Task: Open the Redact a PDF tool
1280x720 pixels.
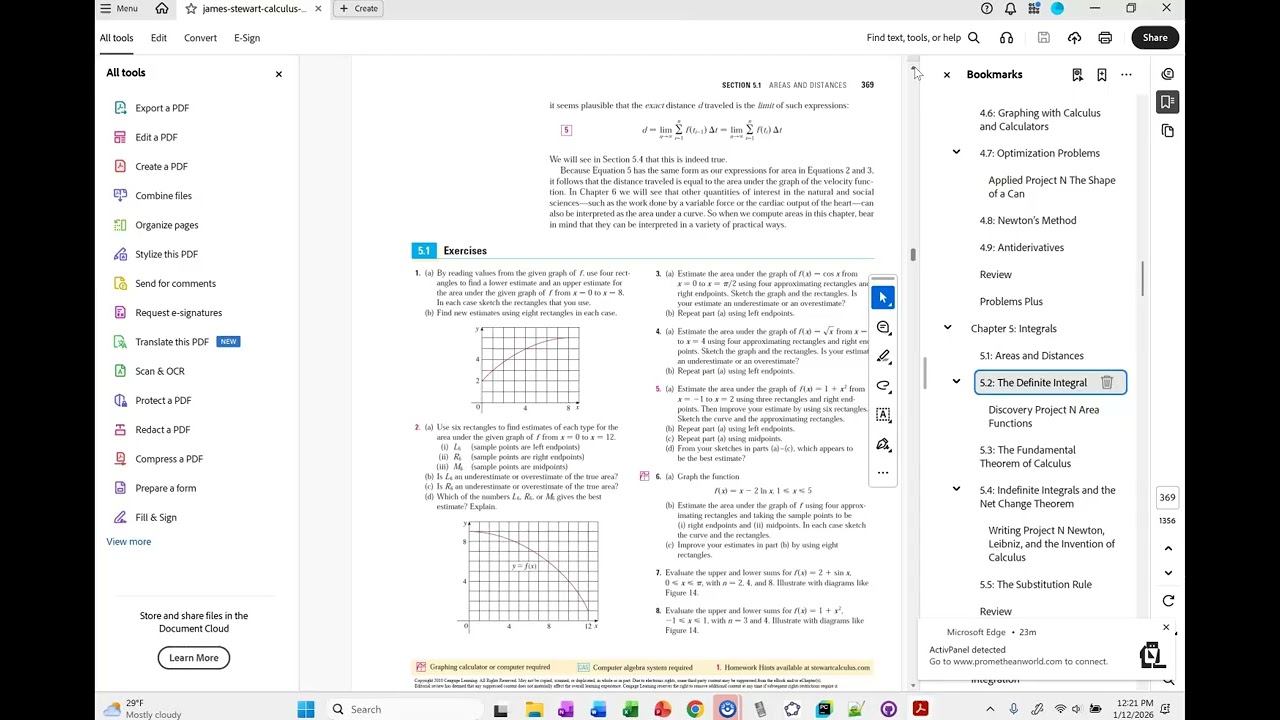Action: (x=162, y=430)
